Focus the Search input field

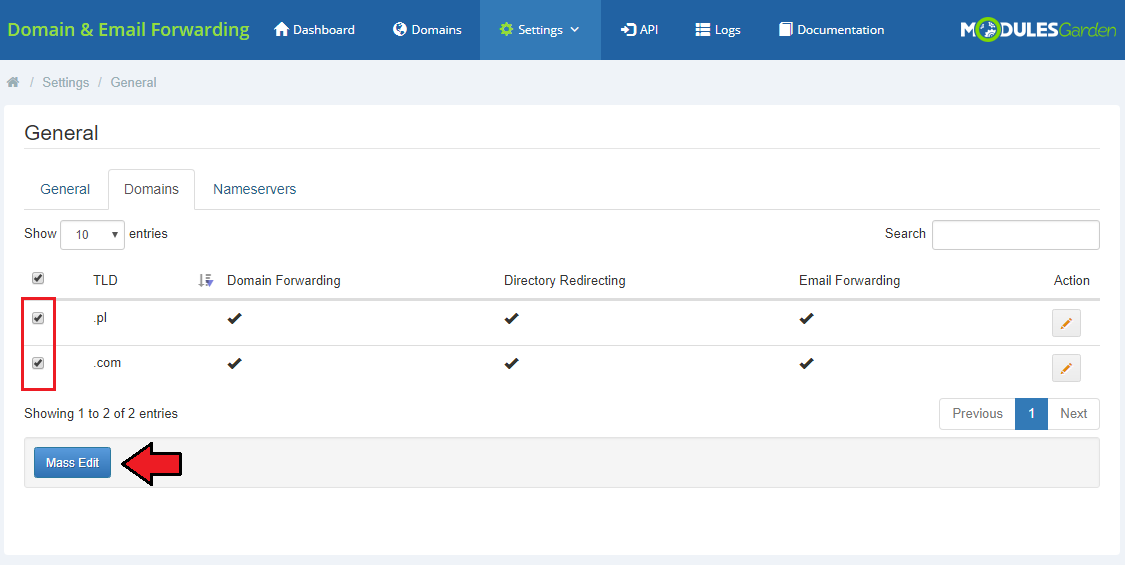tap(1015, 235)
